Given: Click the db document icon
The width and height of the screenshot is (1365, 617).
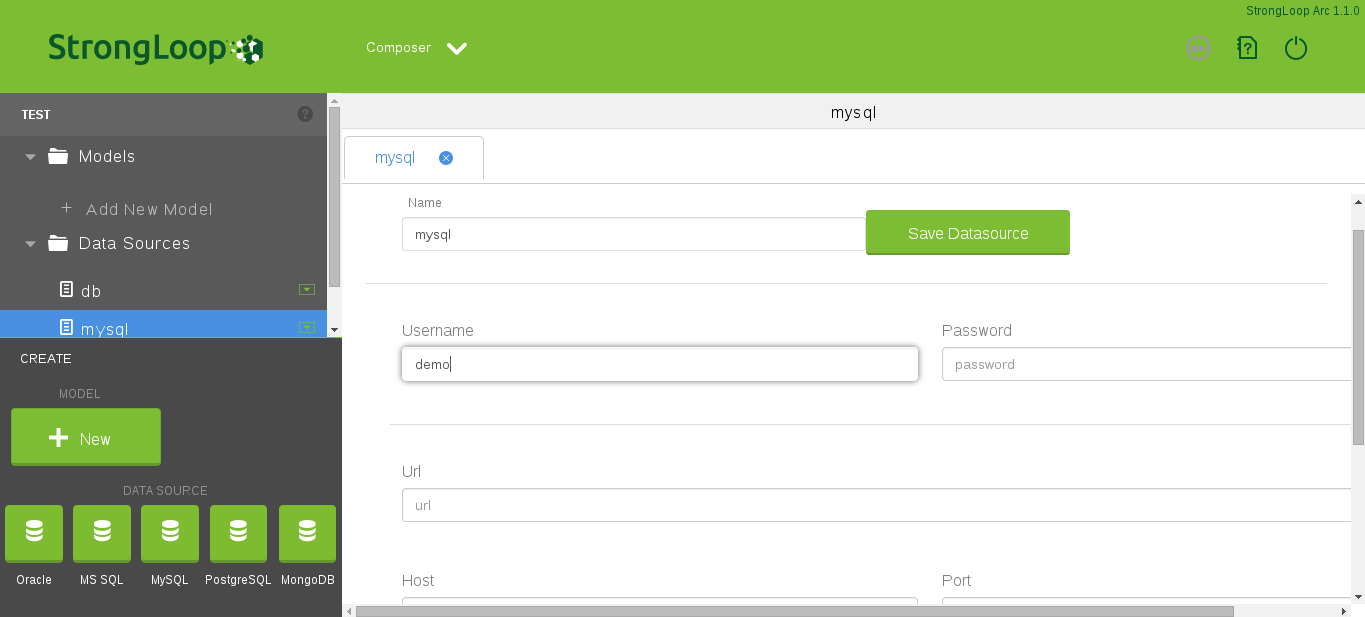Looking at the screenshot, I should tap(66, 289).
